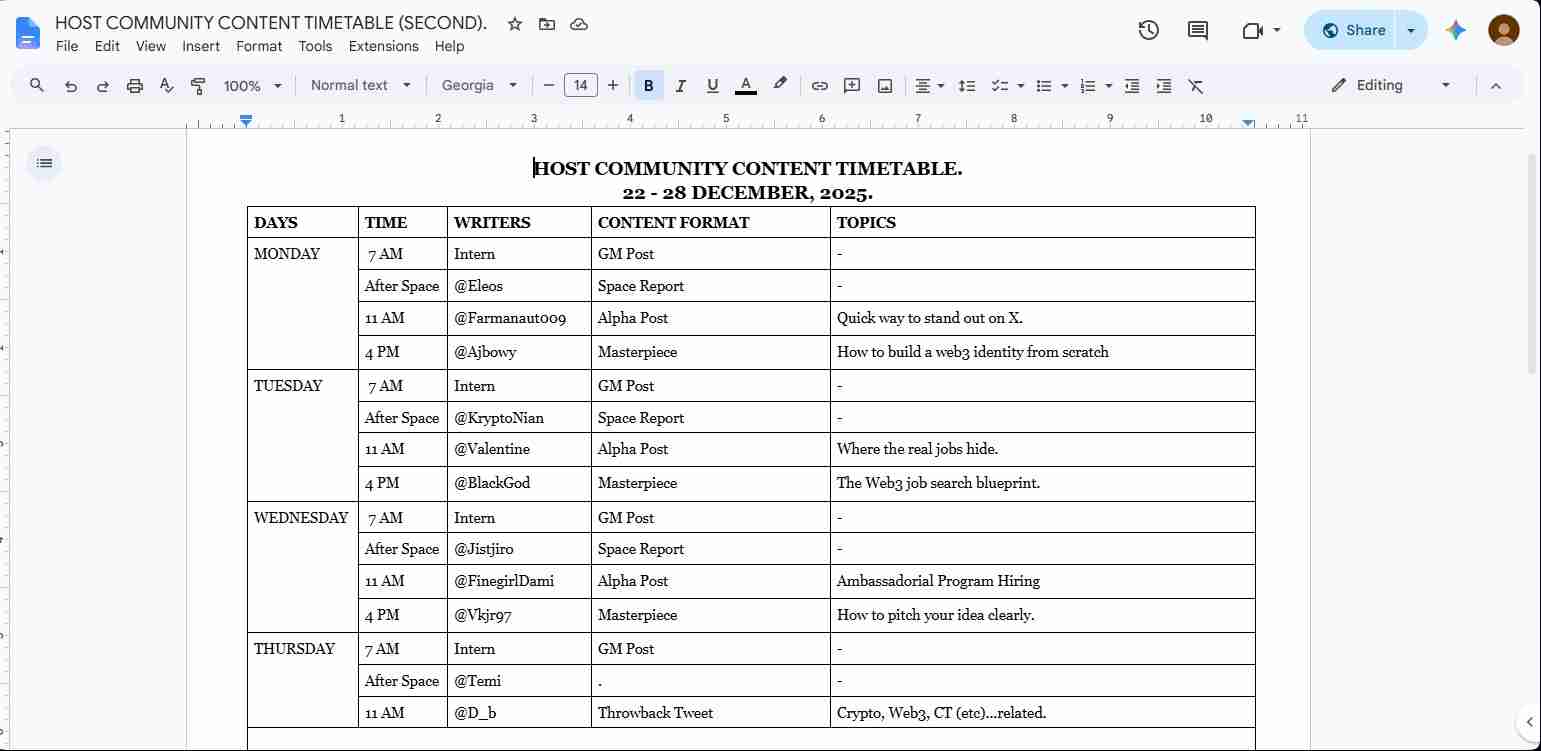Rename the document title
The height and width of the screenshot is (751, 1541).
[271, 23]
